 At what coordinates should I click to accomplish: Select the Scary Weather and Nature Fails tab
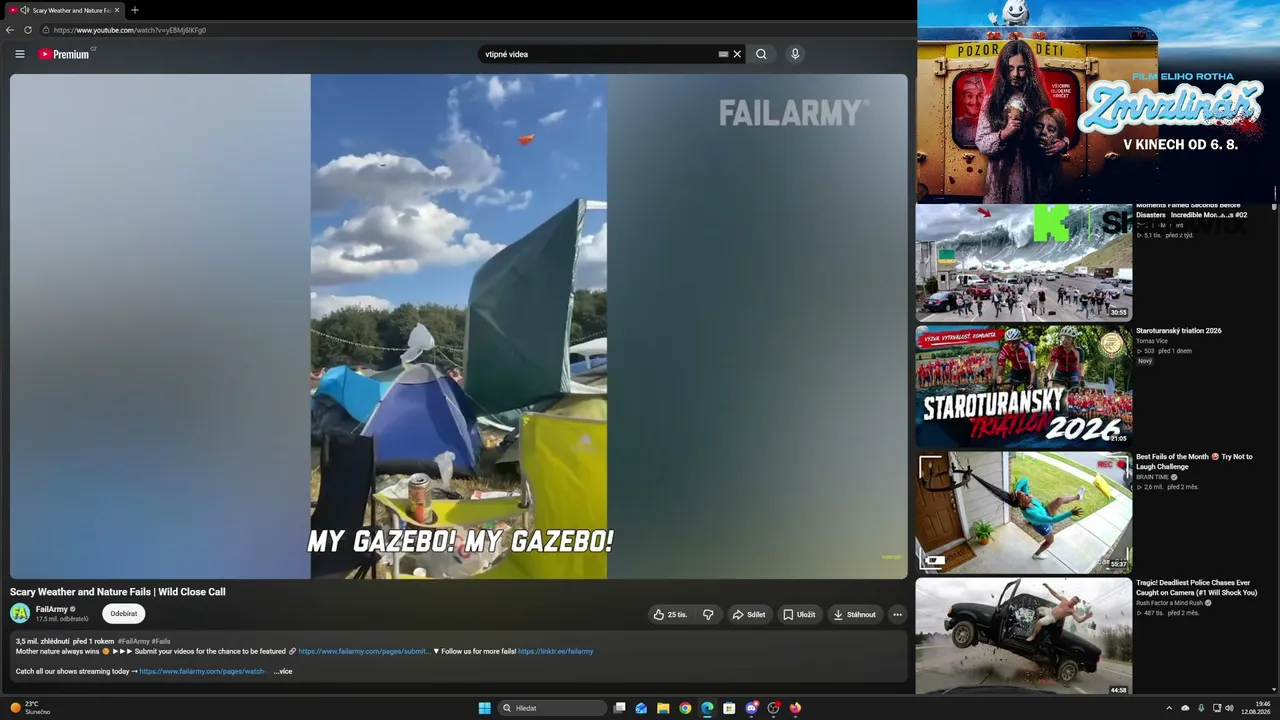(64, 10)
